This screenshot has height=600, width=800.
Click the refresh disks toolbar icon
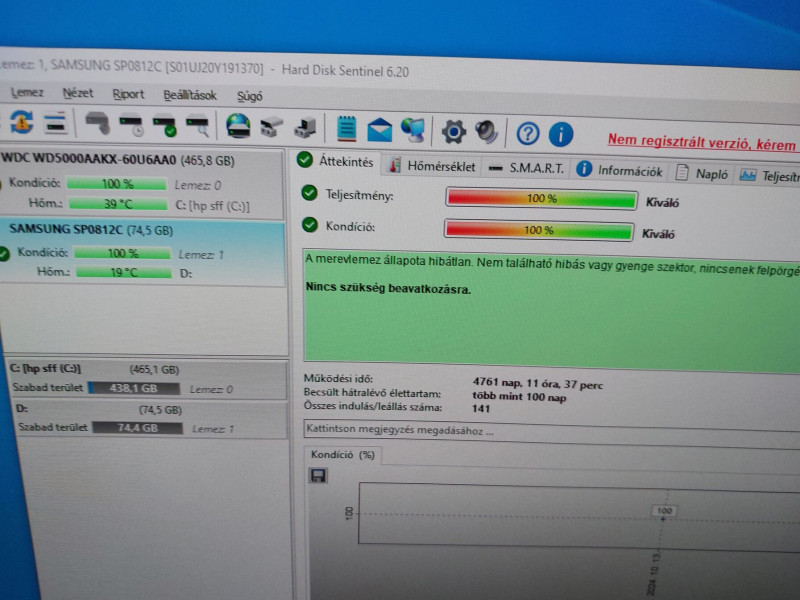21,121
